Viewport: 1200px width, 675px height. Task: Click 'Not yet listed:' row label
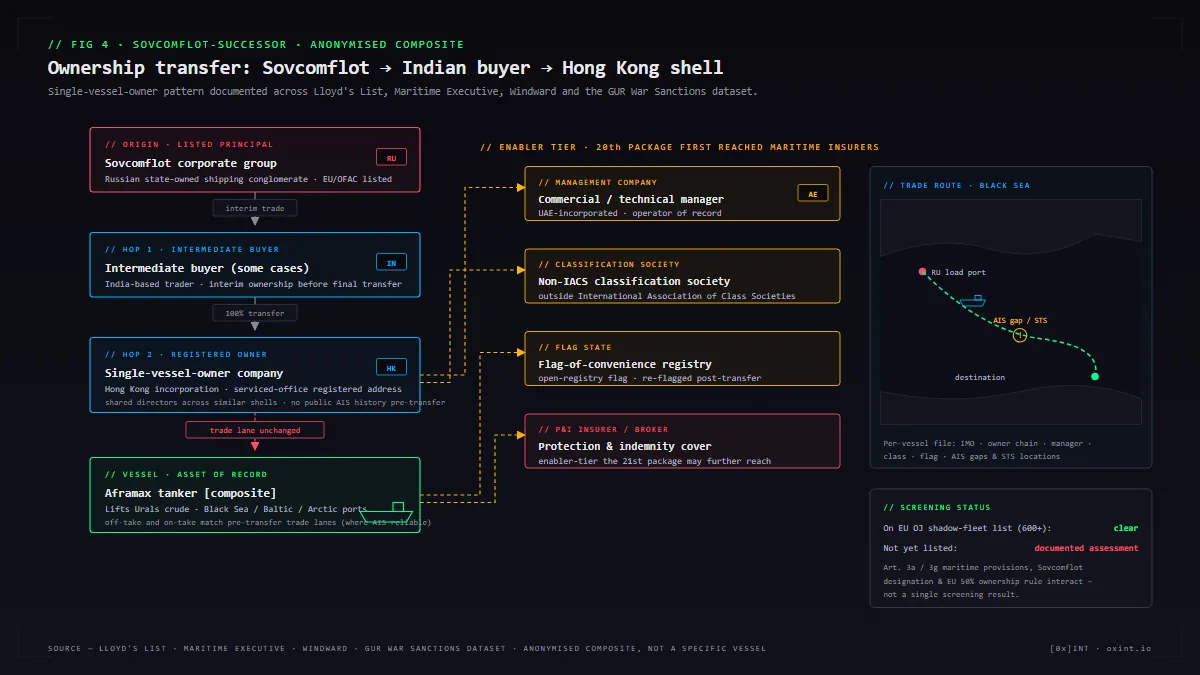[x=920, y=548]
